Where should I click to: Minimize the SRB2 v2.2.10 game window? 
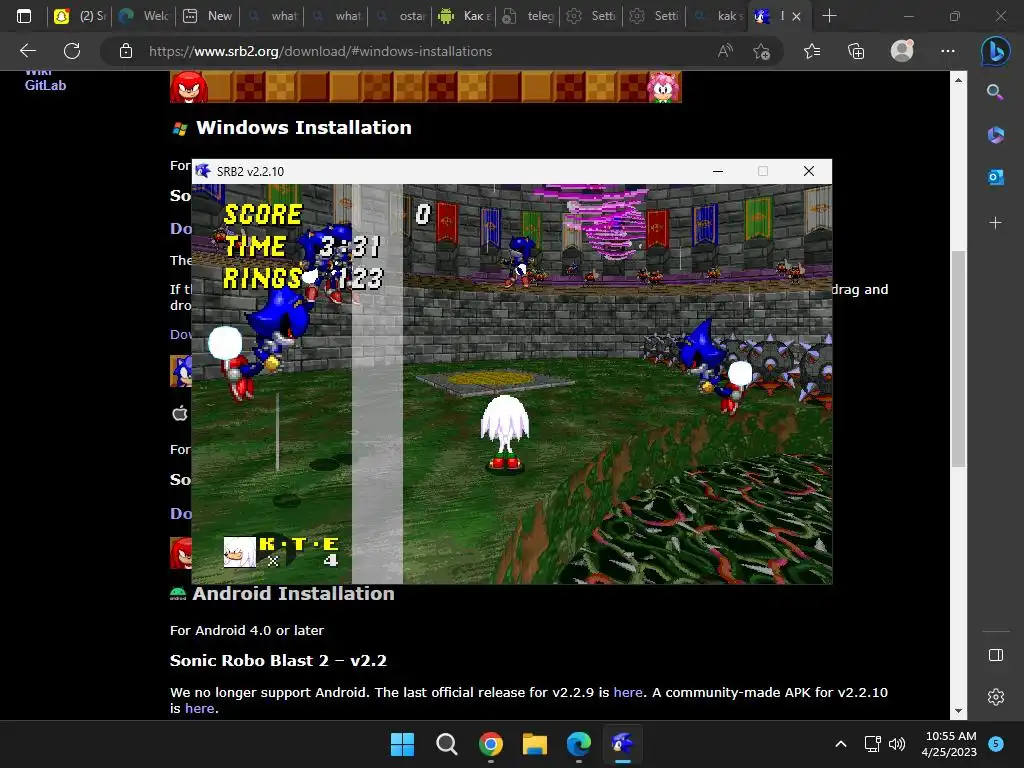[x=718, y=171]
